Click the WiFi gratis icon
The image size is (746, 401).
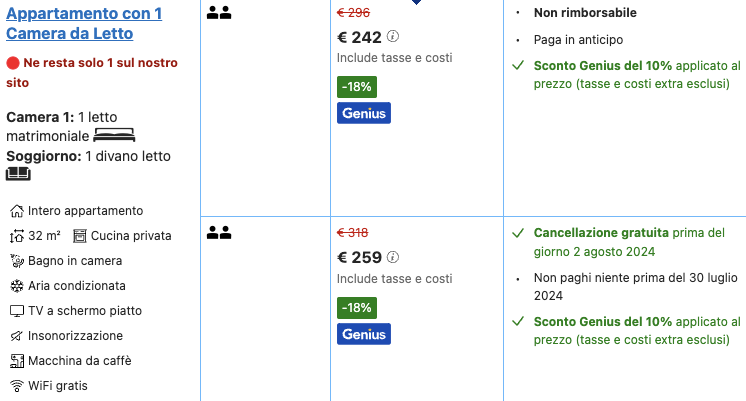point(16,386)
